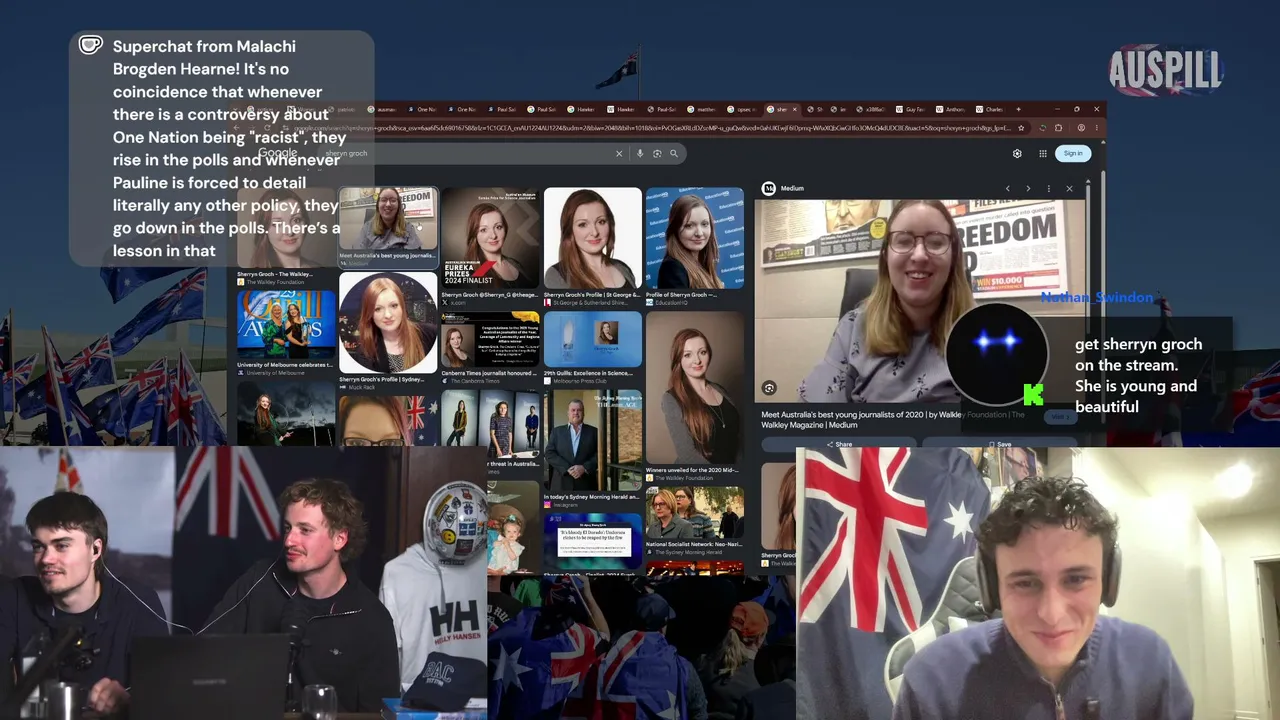Switch to the 'opsec' browser tab
Viewport: 1280px width, 720px height.
(x=742, y=109)
